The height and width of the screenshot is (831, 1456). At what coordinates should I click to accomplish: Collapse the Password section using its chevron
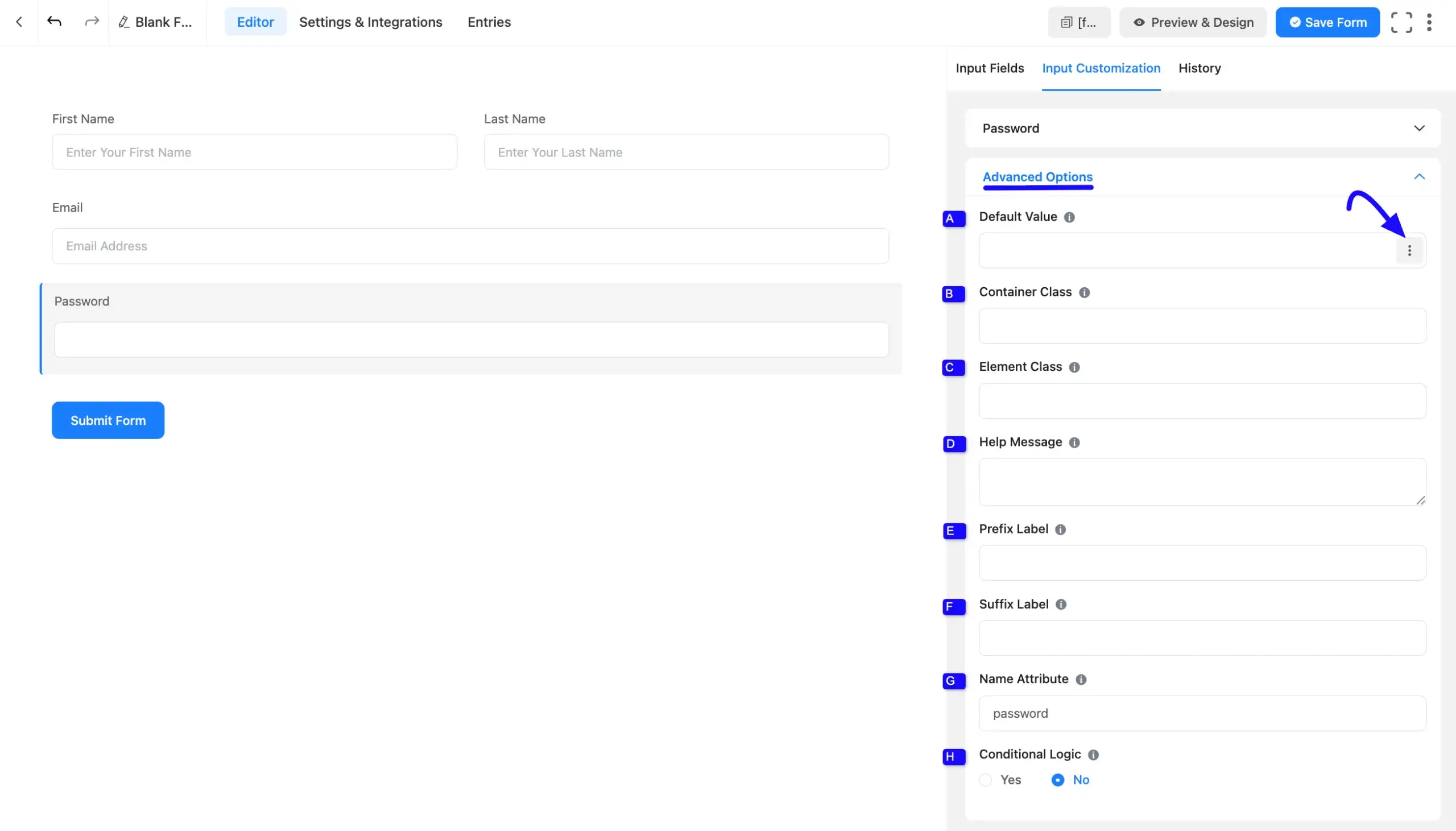point(1420,128)
